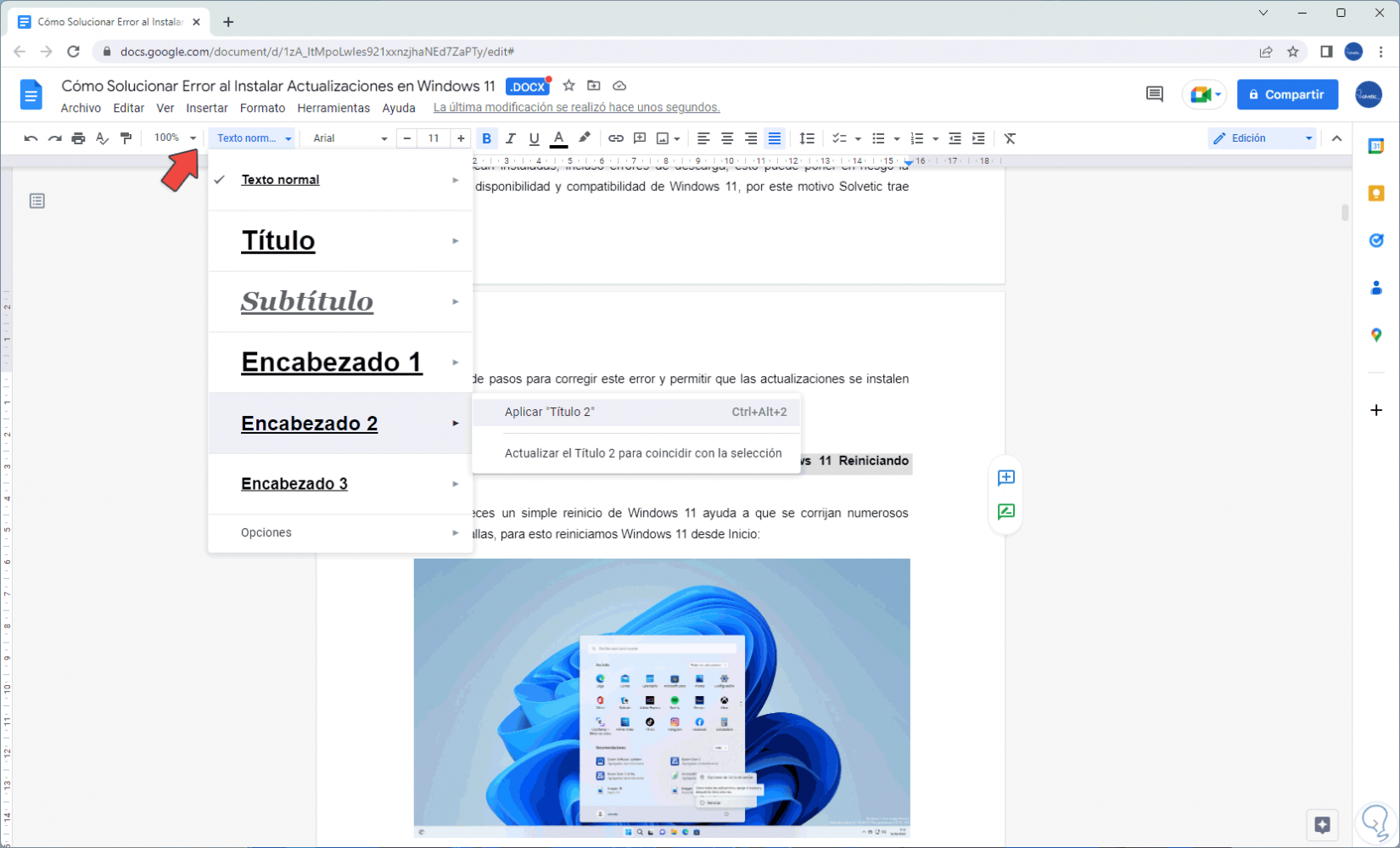Open Google Tasks in the side panel
This screenshot has height=848, width=1400.
point(1376,240)
